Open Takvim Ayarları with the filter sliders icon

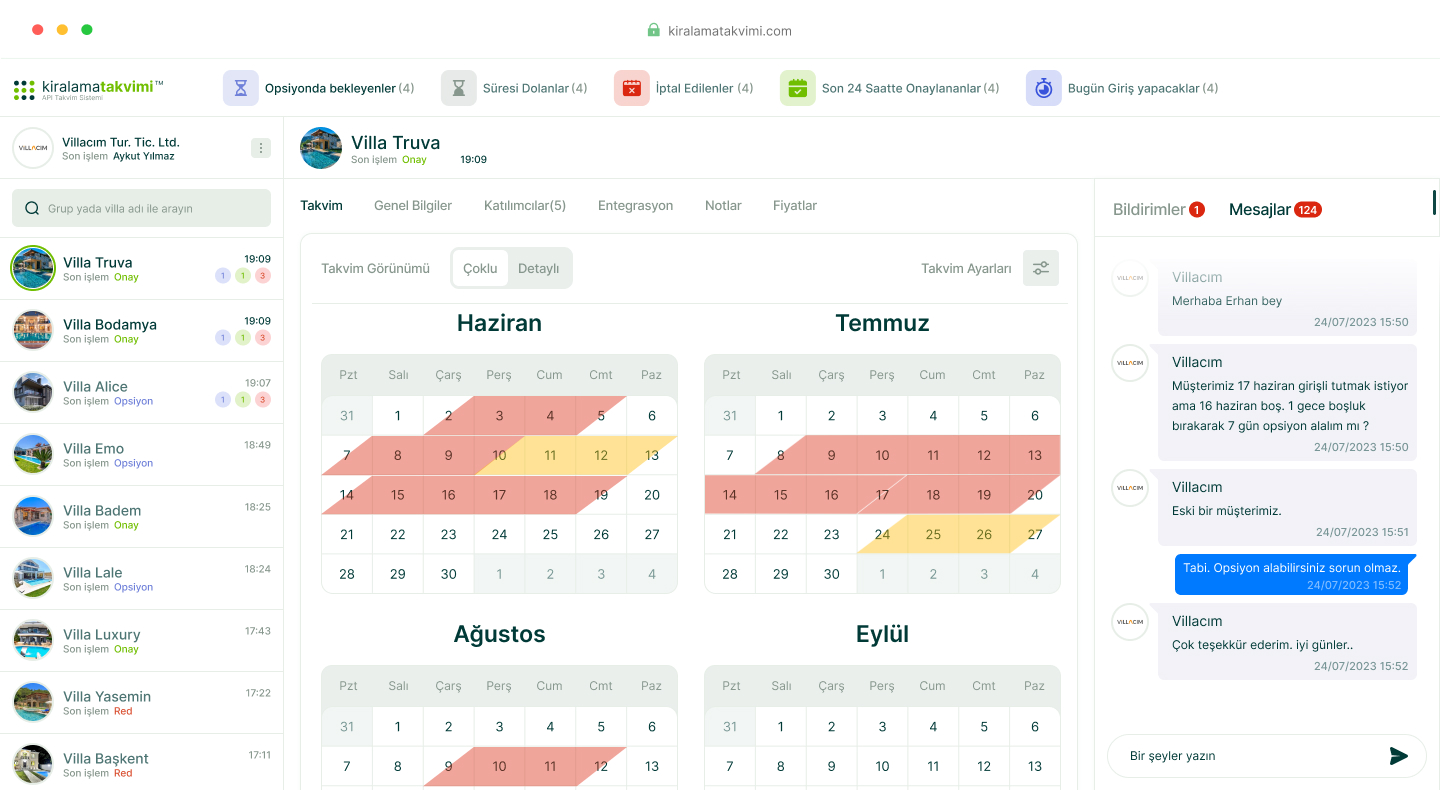1040,268
